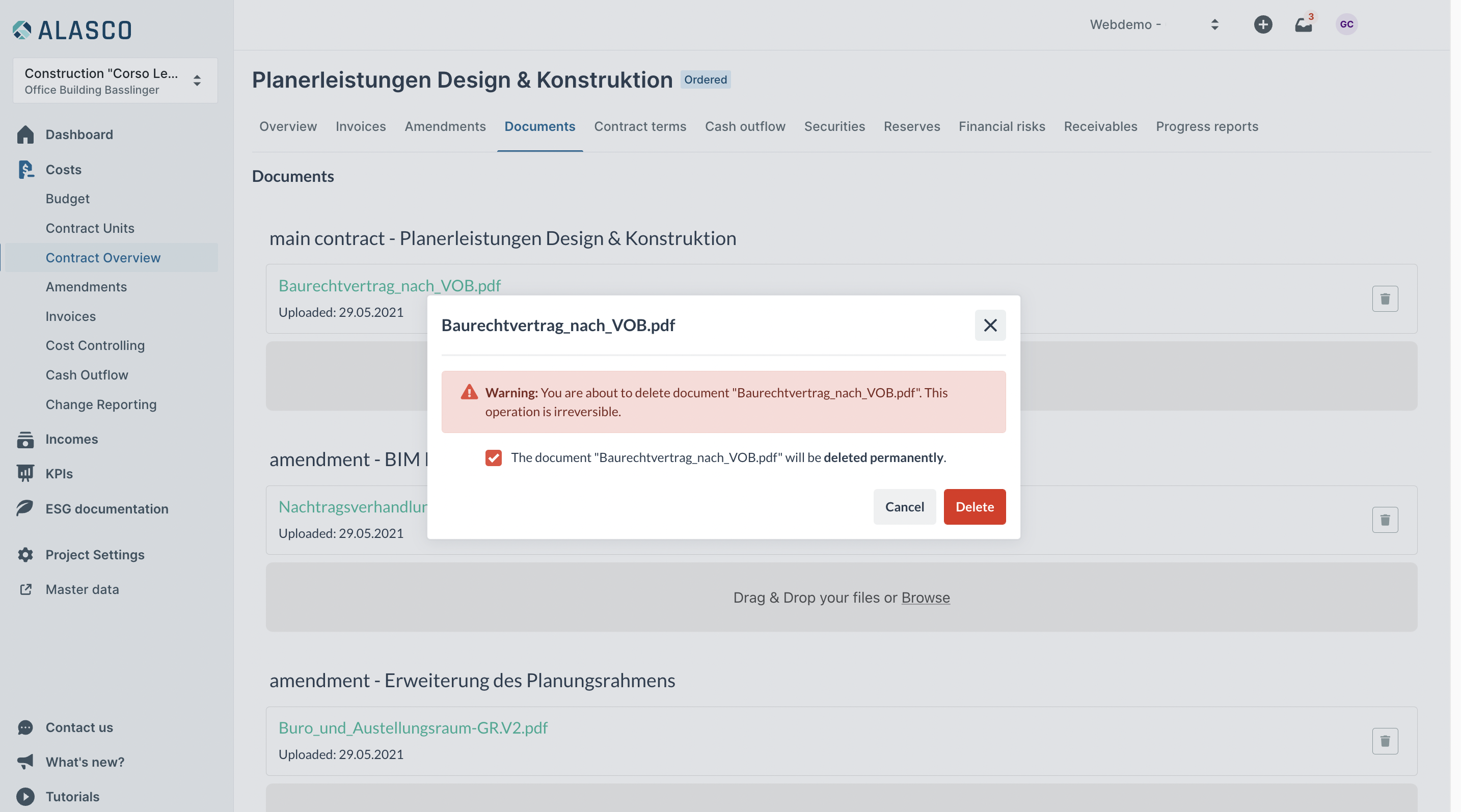This screenshot has width=1461, height=812.
Task: Click the Drag & Drop upload area
Action: click(x=842, y=598)
